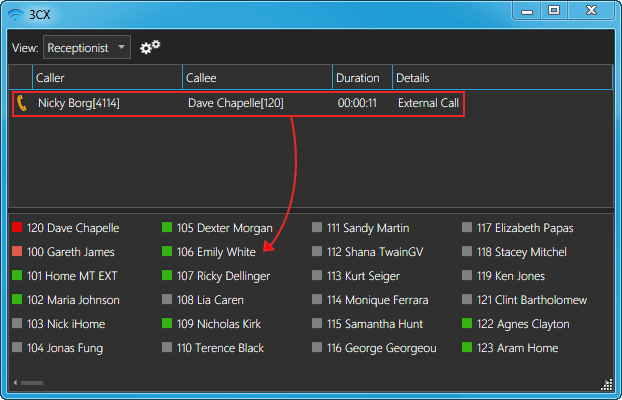Click the grey status square of Elizabeth Papas

467,227
